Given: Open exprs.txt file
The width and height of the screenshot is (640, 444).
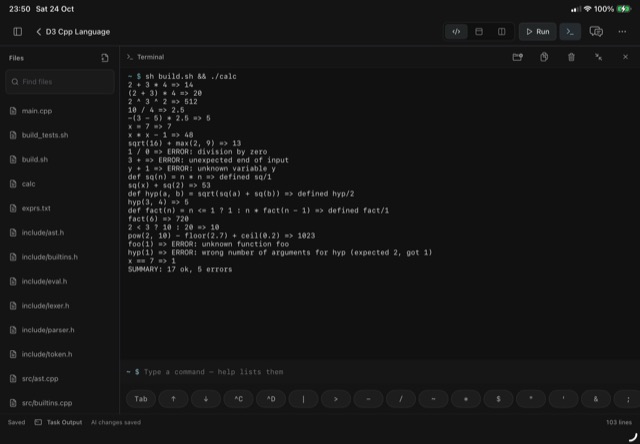Looking at the screenshot, I should click(x=60, y=208).
